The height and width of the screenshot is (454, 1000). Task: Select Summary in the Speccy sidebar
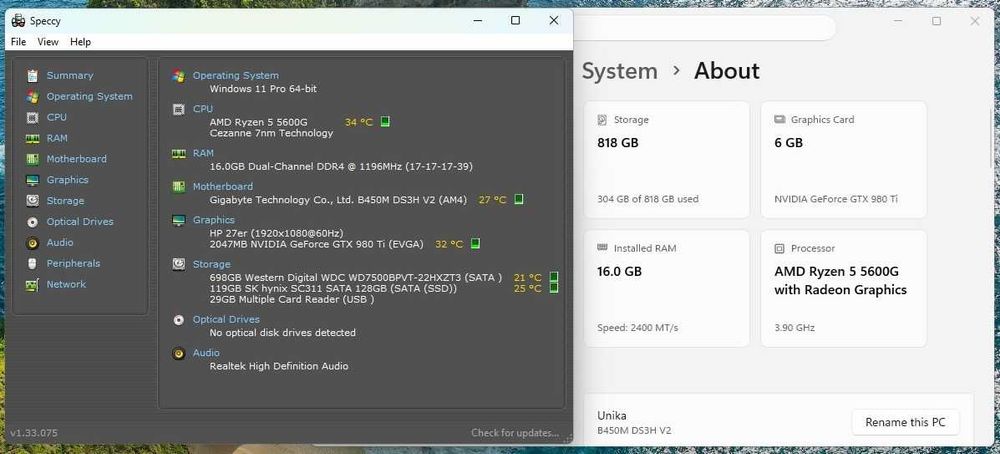(70, 76)
